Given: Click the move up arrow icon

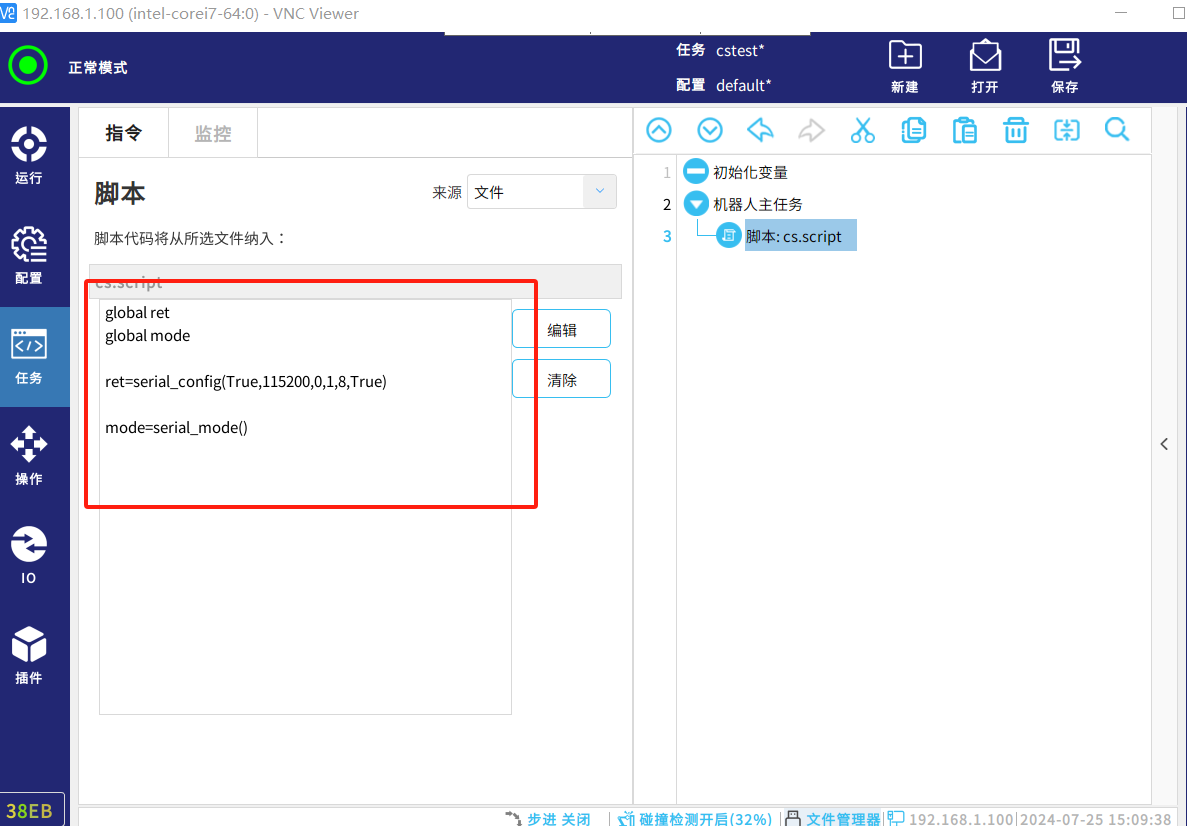Looking at the screenshot, I should point(659,130).
